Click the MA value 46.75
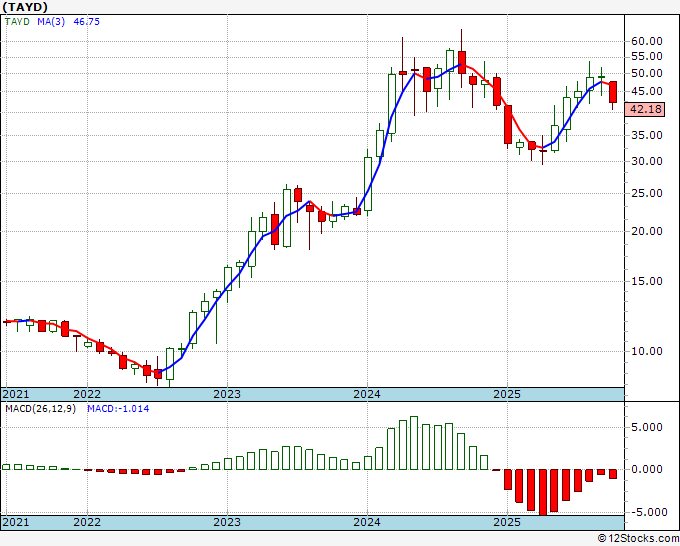Screen dimensions: 680x546 pyautogui.click(x=86, y=22)
